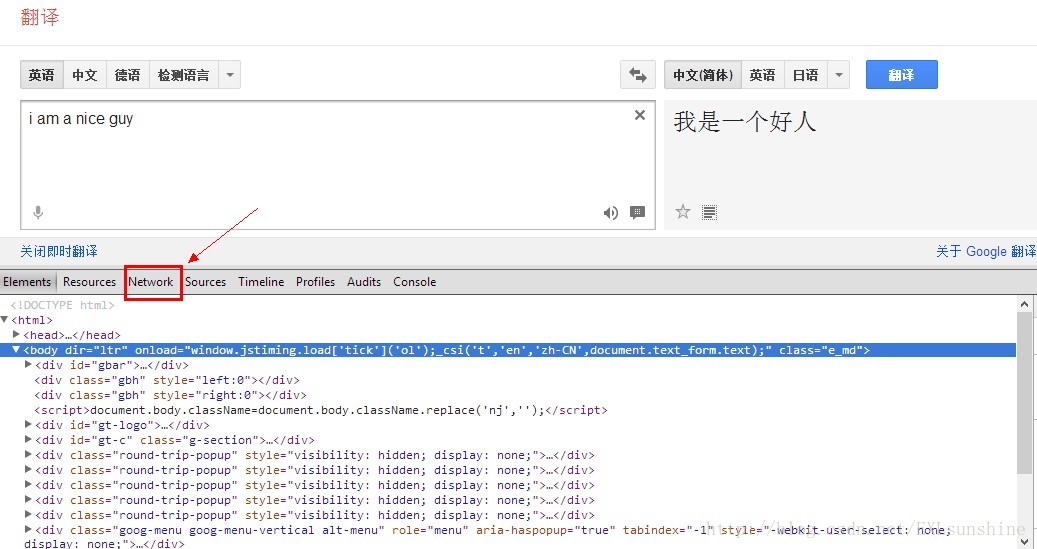
Task: Switch to the Audits tab
Action: click(364, 282)
